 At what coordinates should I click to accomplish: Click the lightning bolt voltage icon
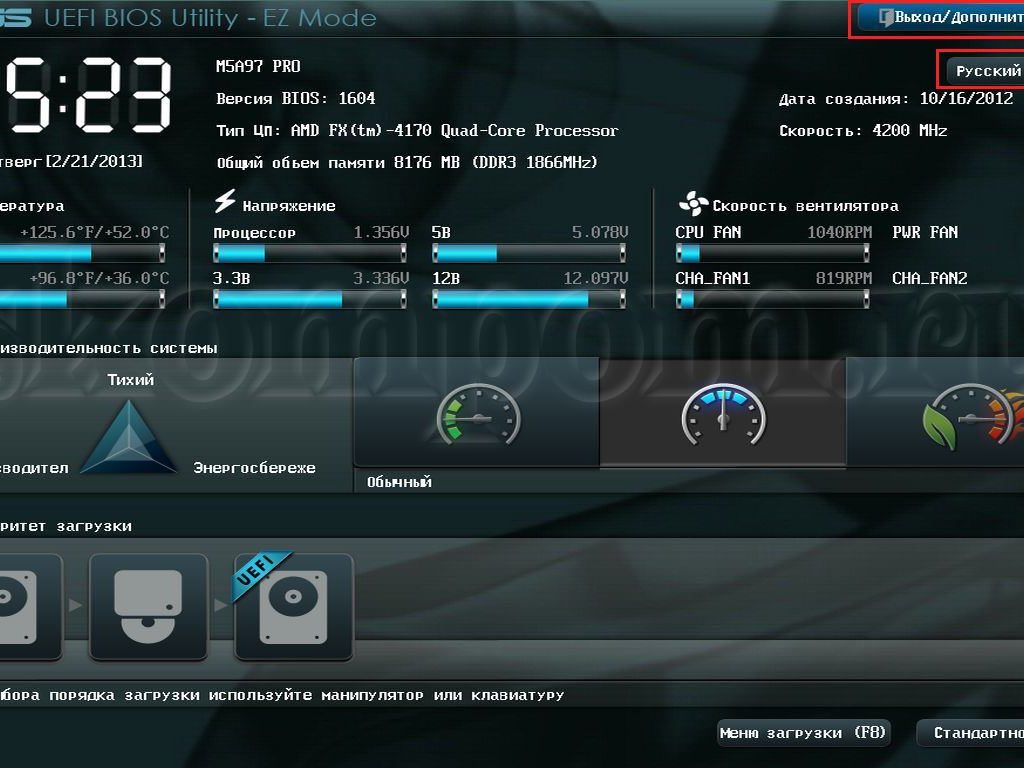225,203
